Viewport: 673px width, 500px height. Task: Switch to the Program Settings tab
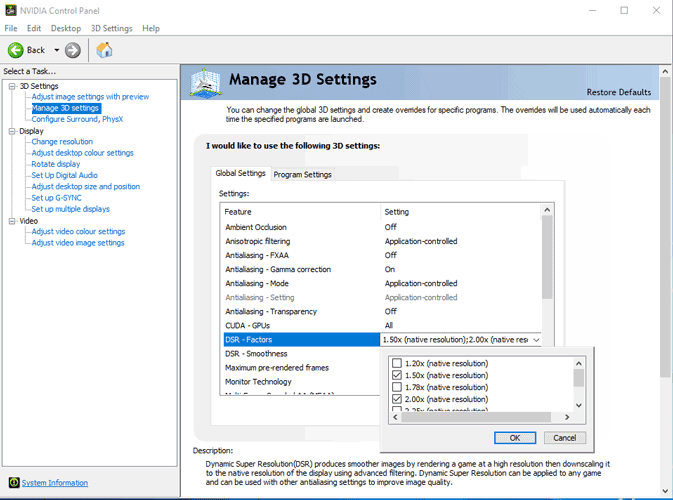302,174
